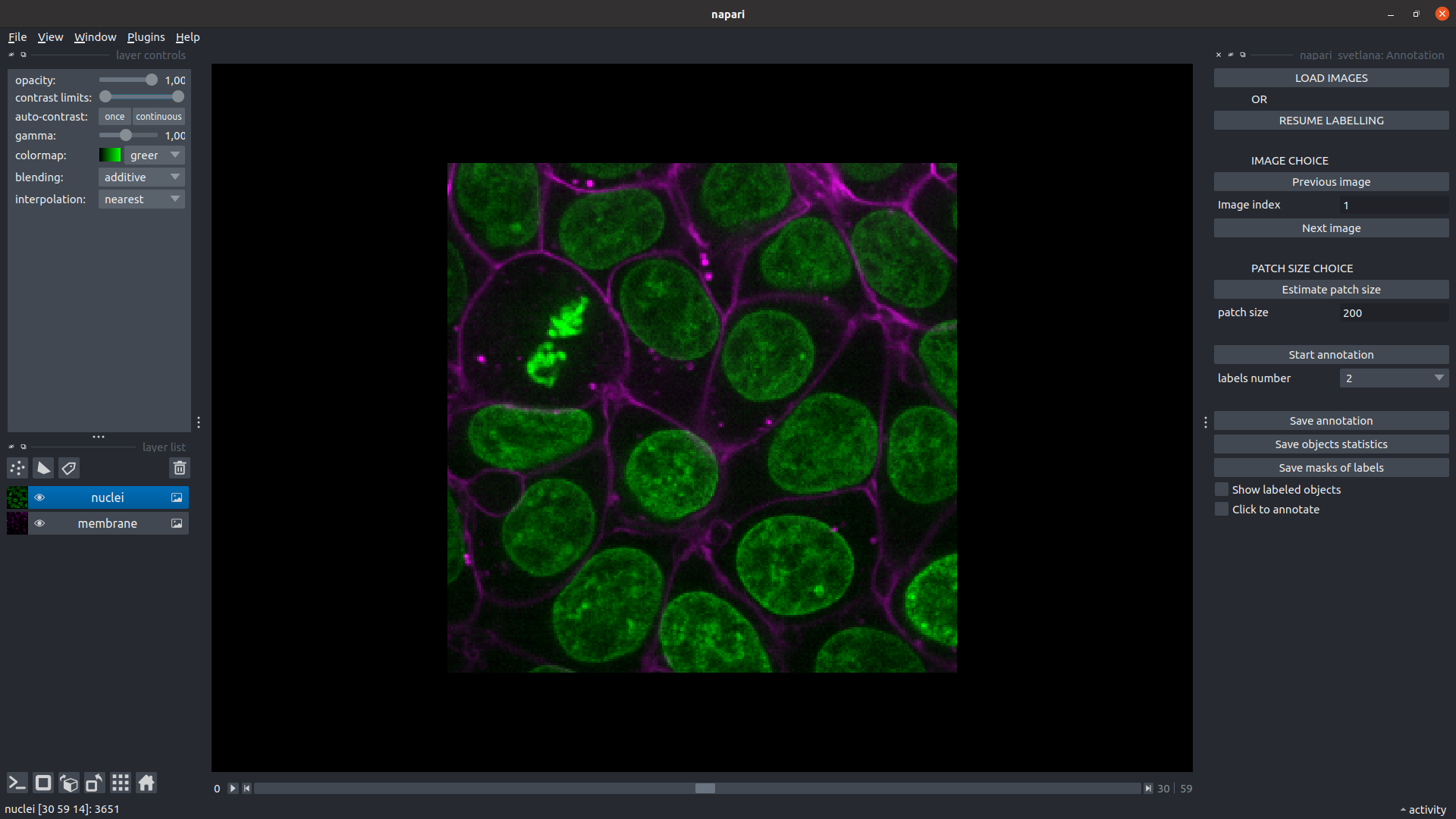The width and height of the screenshot is (1456, 819).
Task: Add a new points layer
Action: coord(17,468)
